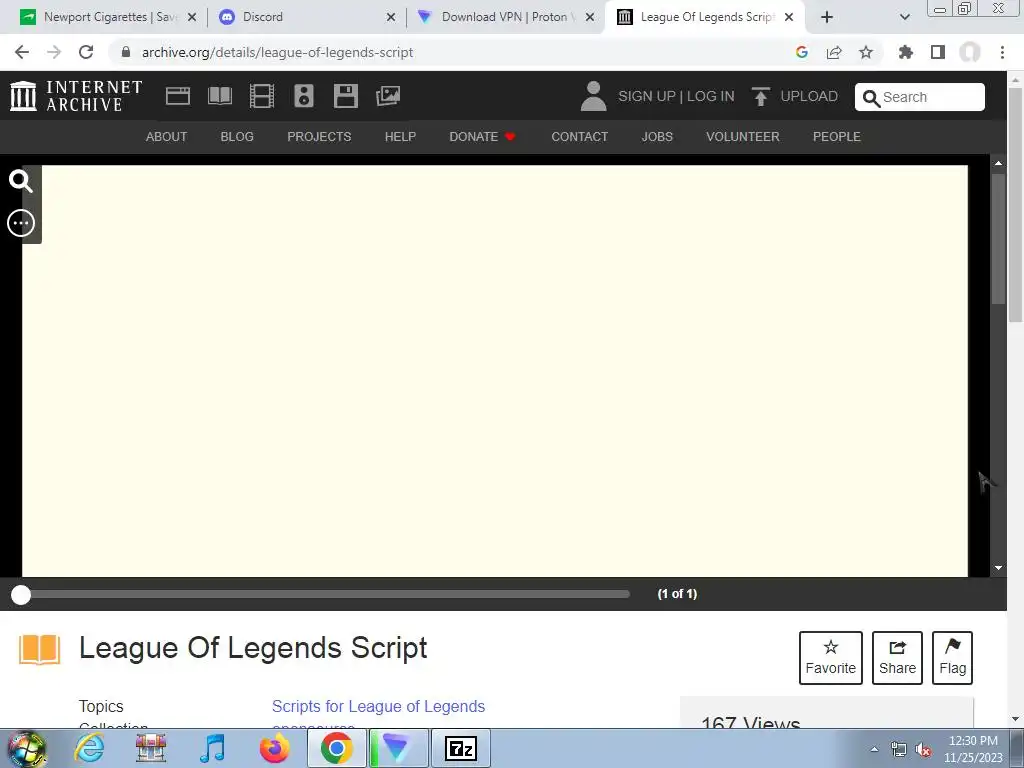1024x768 pixels.
Task: Click the Favorite button
Action: (831, 658)
